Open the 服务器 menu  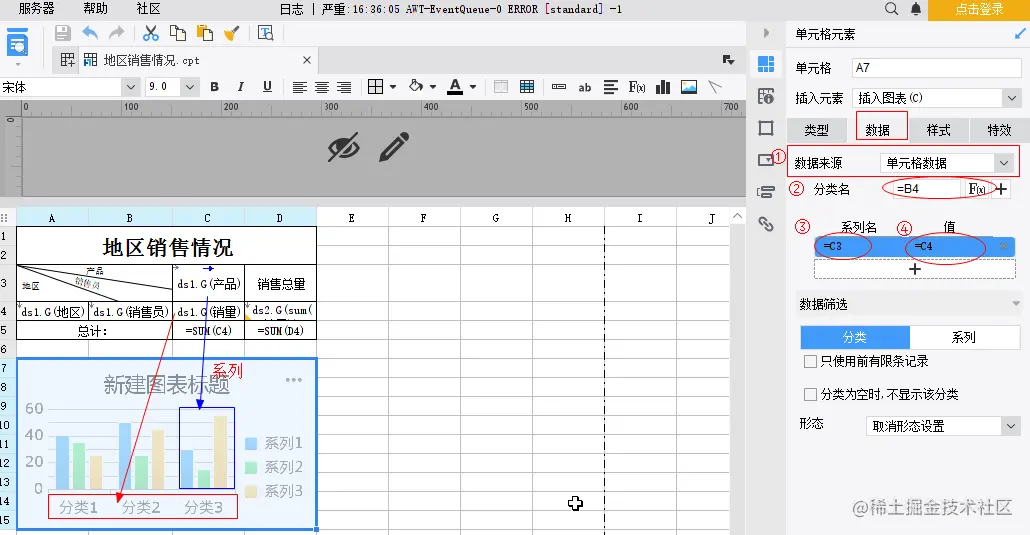37,9
